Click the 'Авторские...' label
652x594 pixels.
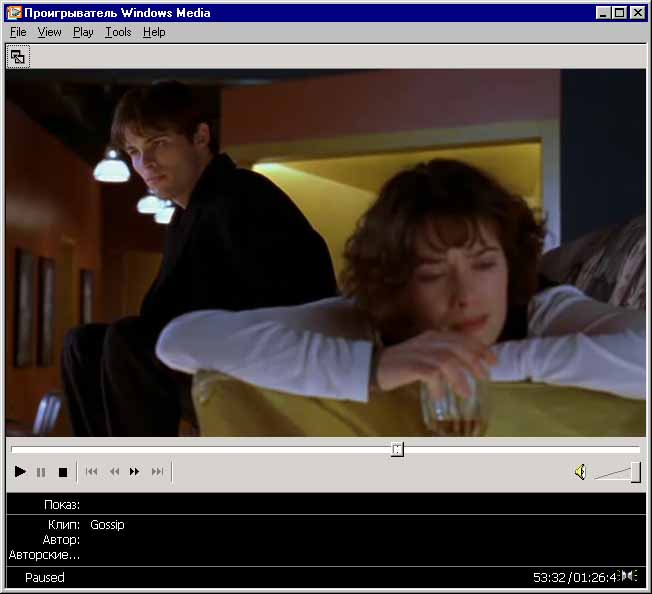pos(44,555)
